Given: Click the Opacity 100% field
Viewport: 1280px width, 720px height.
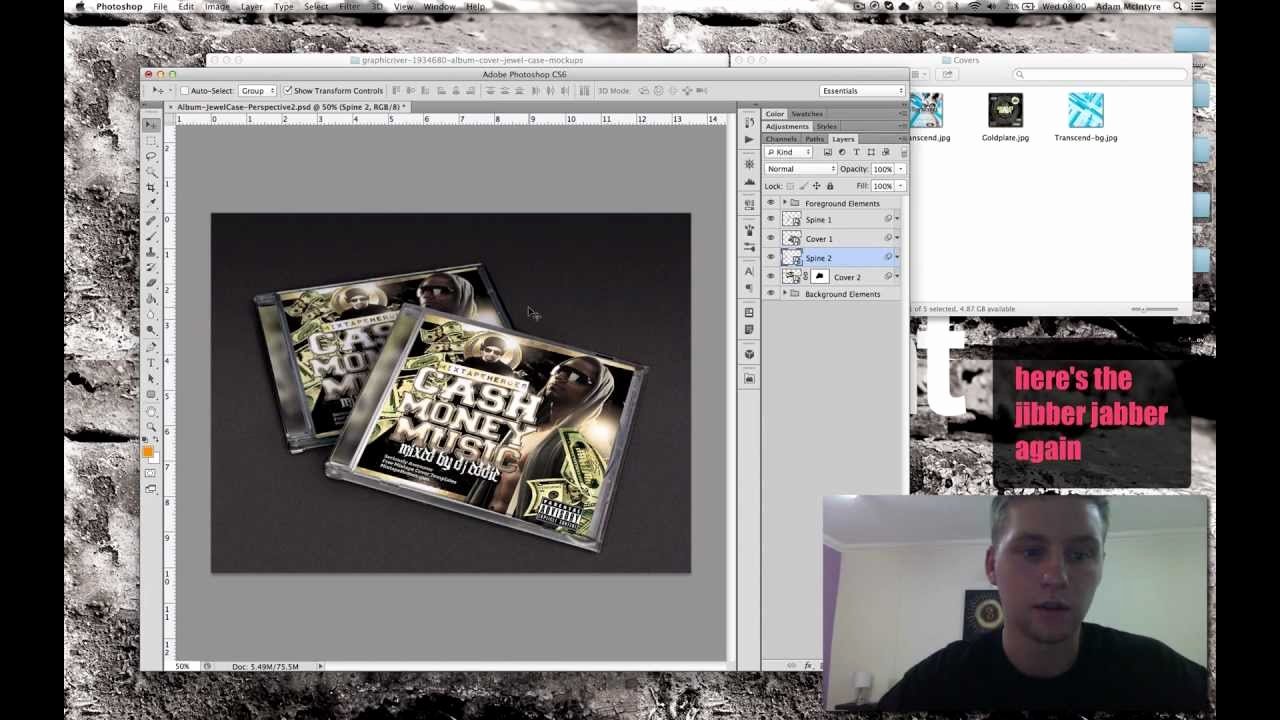Looking at the screenshot, I should [883, 169].
